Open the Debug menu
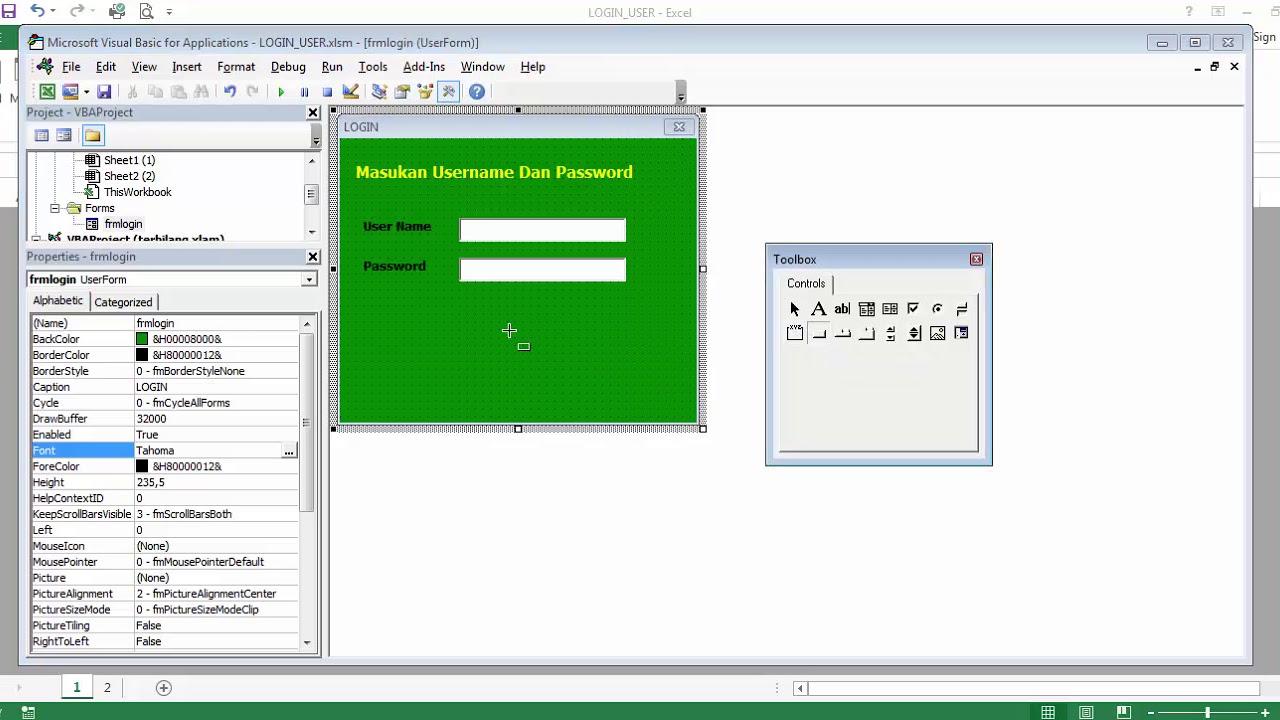The height and width of the screenshot is (720, 1280). click(288, 67)
